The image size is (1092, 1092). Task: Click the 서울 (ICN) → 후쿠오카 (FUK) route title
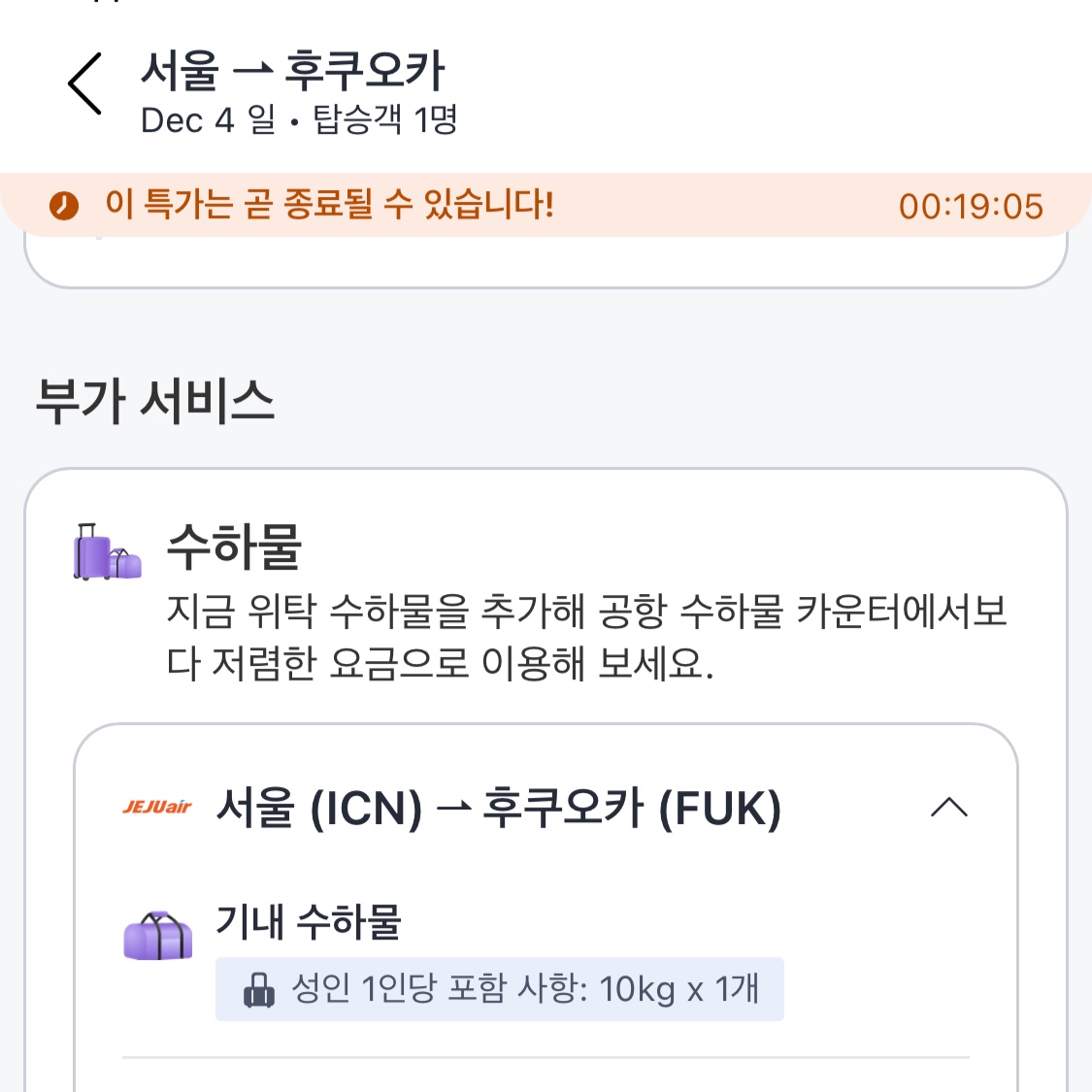coord(498,809)
